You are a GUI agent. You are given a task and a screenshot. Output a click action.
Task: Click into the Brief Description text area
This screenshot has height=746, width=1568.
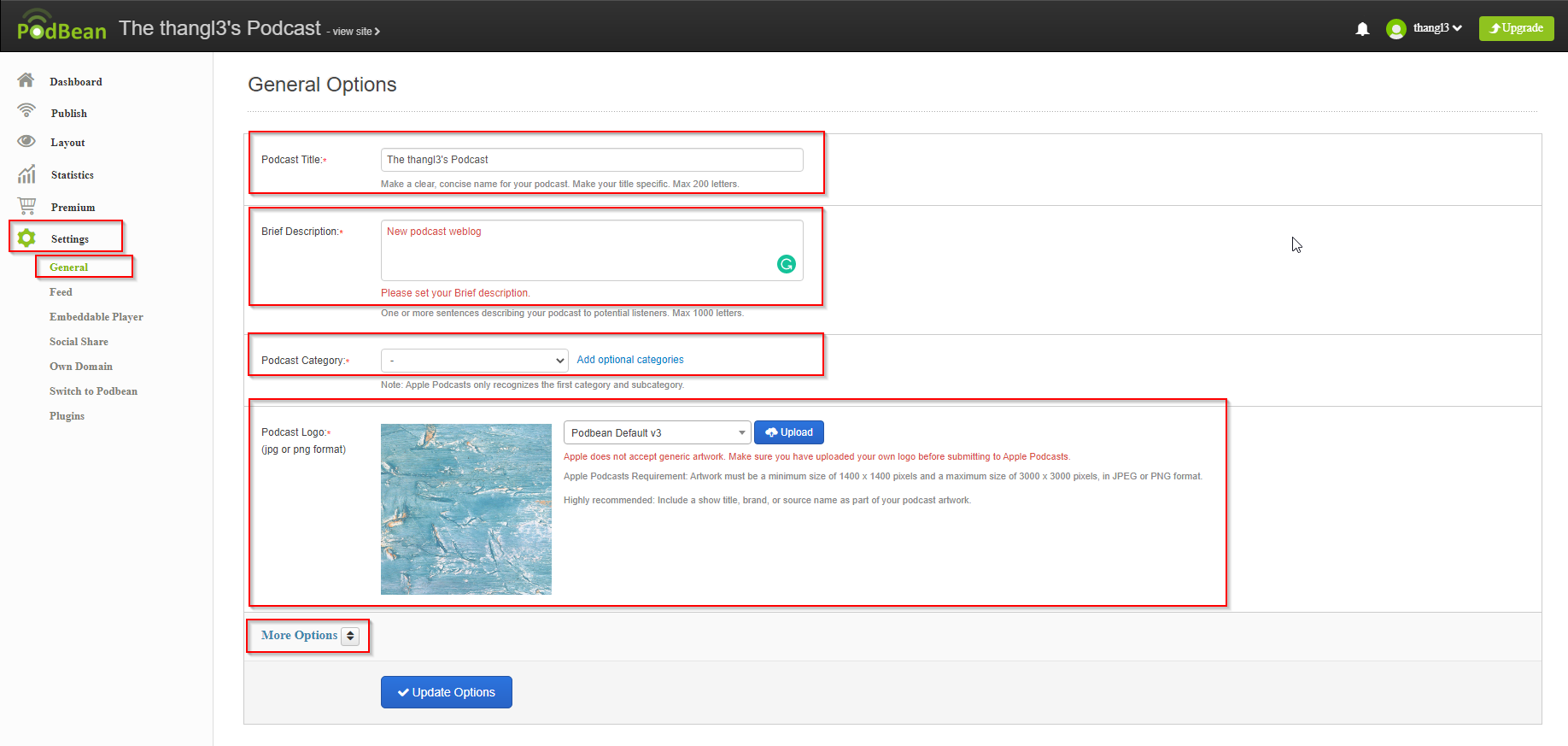click(x=592, y=250)
